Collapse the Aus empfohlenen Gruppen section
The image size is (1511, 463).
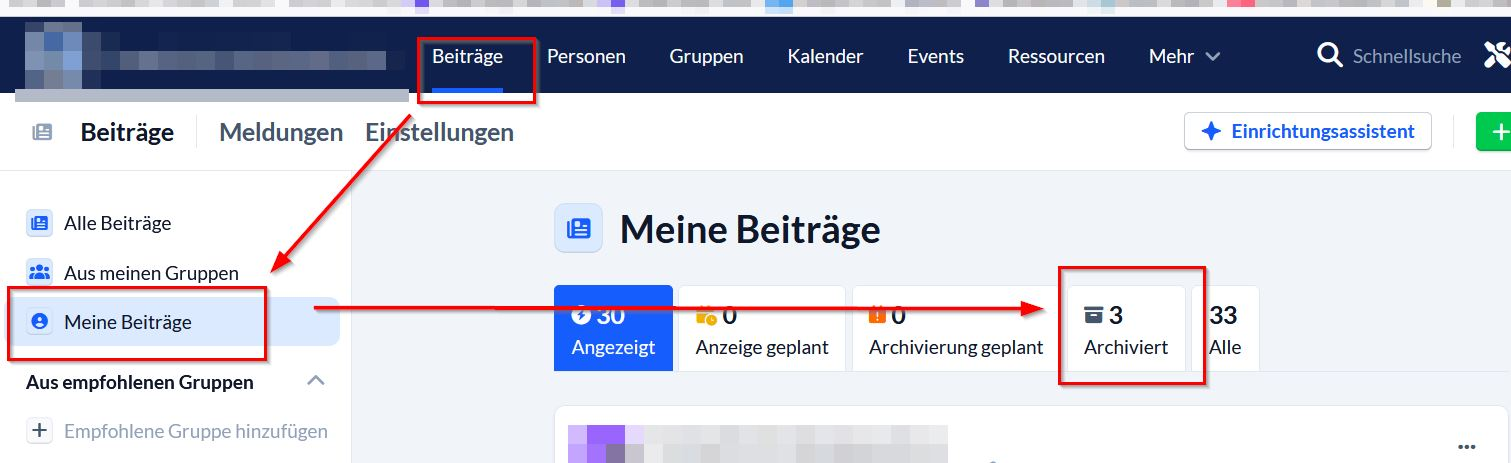click(x=316, y=381)
